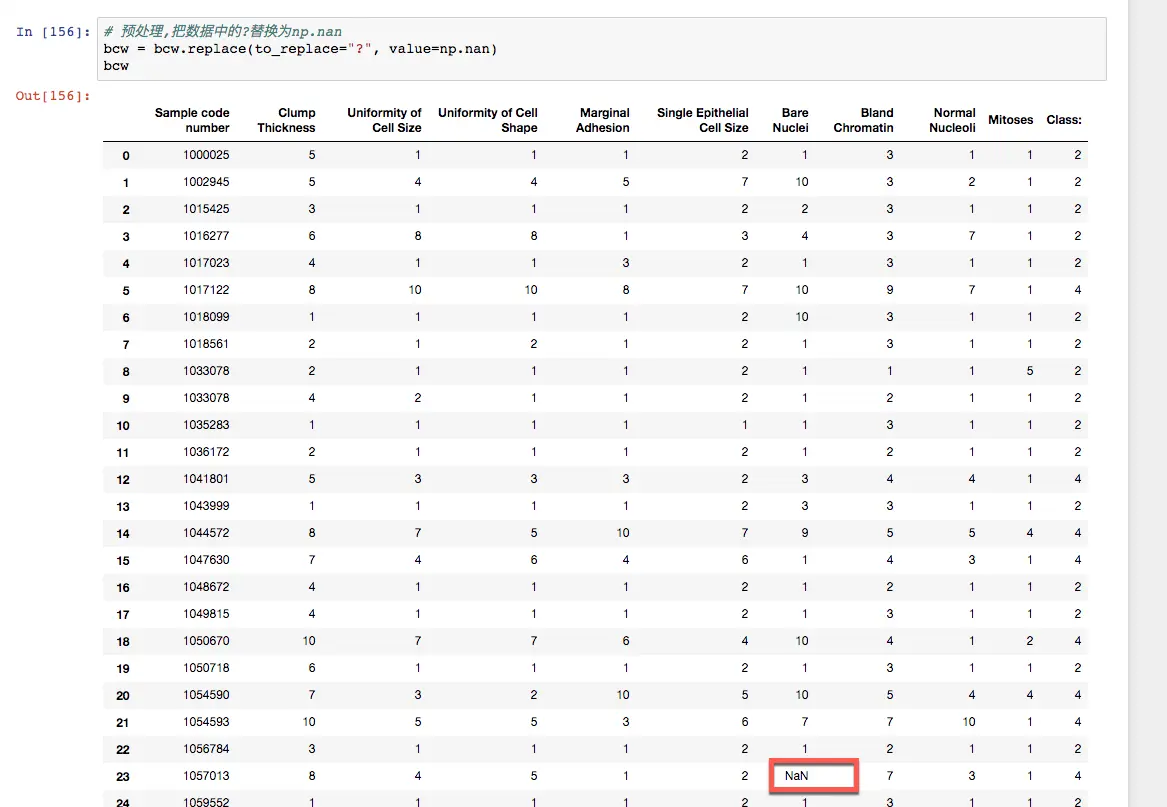Select sample code 1018099 cell
This screenshot has width=1167, height=807.
(x=206, y=316)
